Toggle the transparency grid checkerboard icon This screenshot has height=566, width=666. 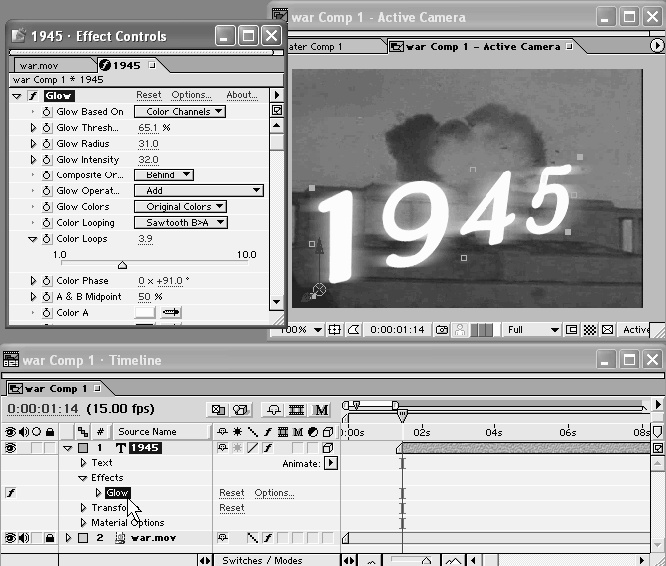point(590,330)
